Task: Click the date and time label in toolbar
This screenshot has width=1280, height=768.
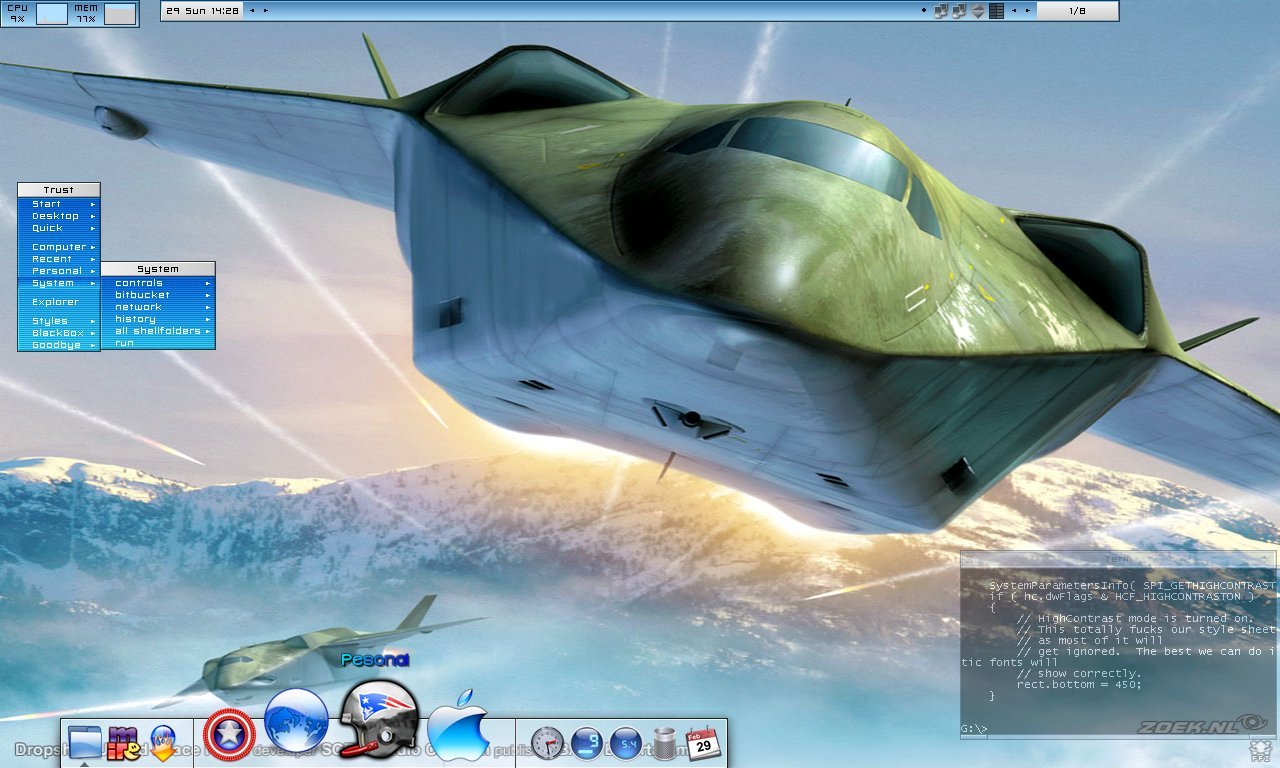Action: (203, 11)
